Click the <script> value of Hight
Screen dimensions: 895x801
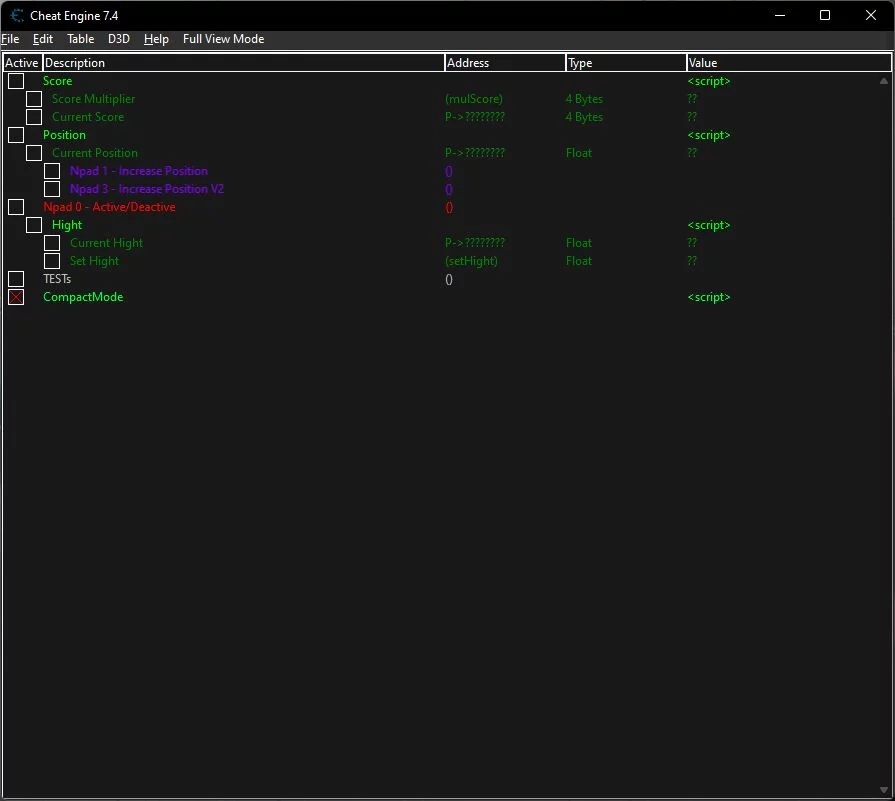[x=709, y=225]
